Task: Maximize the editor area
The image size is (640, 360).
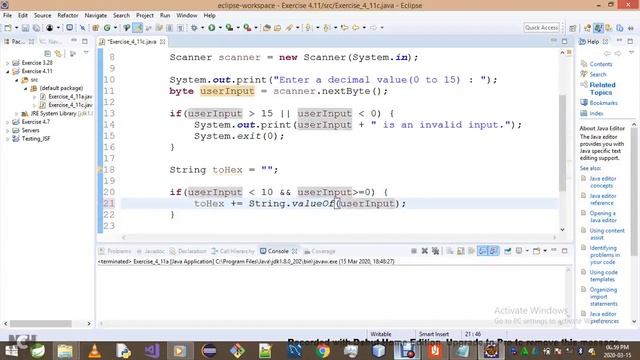Action: tap(564, 41)
